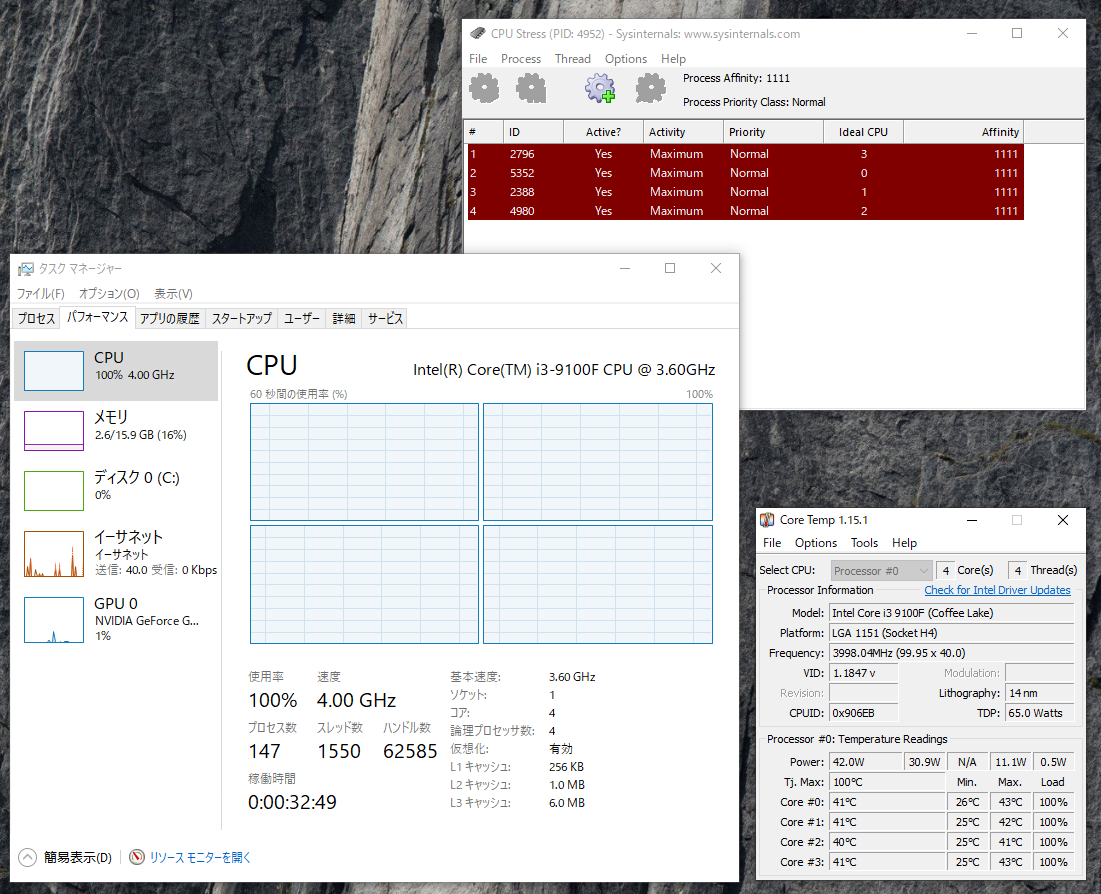This screenshot has width=1101, height=894.
Task: Click the gear icon with green plus
Action: pos(600,88)
